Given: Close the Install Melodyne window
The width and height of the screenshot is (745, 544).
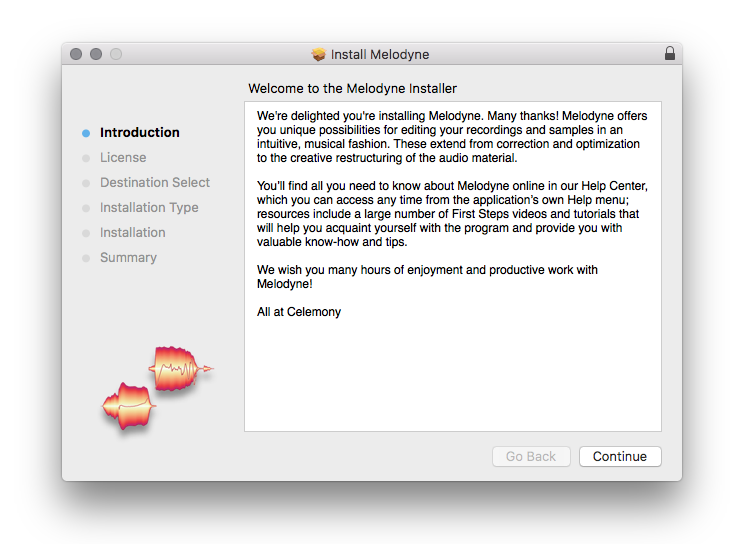Looking at the screenshot, I should (76, 54).
